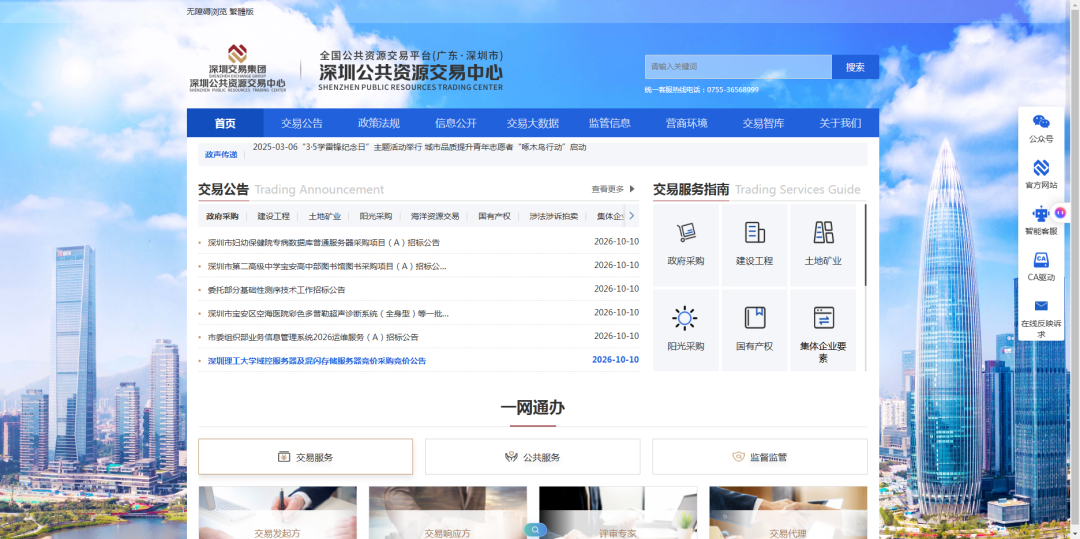Open the 营商环境 nav menu
The width and height of the screenshot is (1080, 539).
pyautogui.click(x=687, y=123)
